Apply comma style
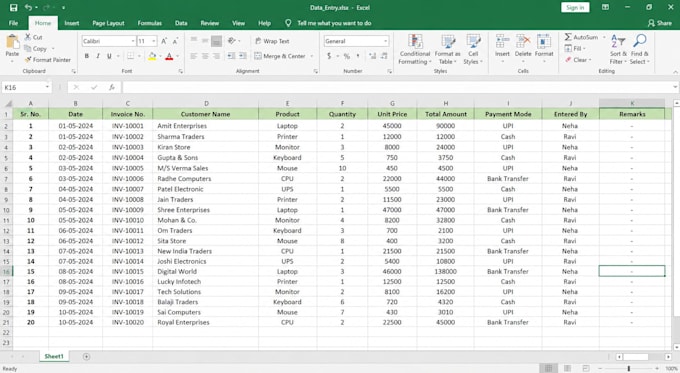This screenshot has width=680, height=373. coord(358,56)
